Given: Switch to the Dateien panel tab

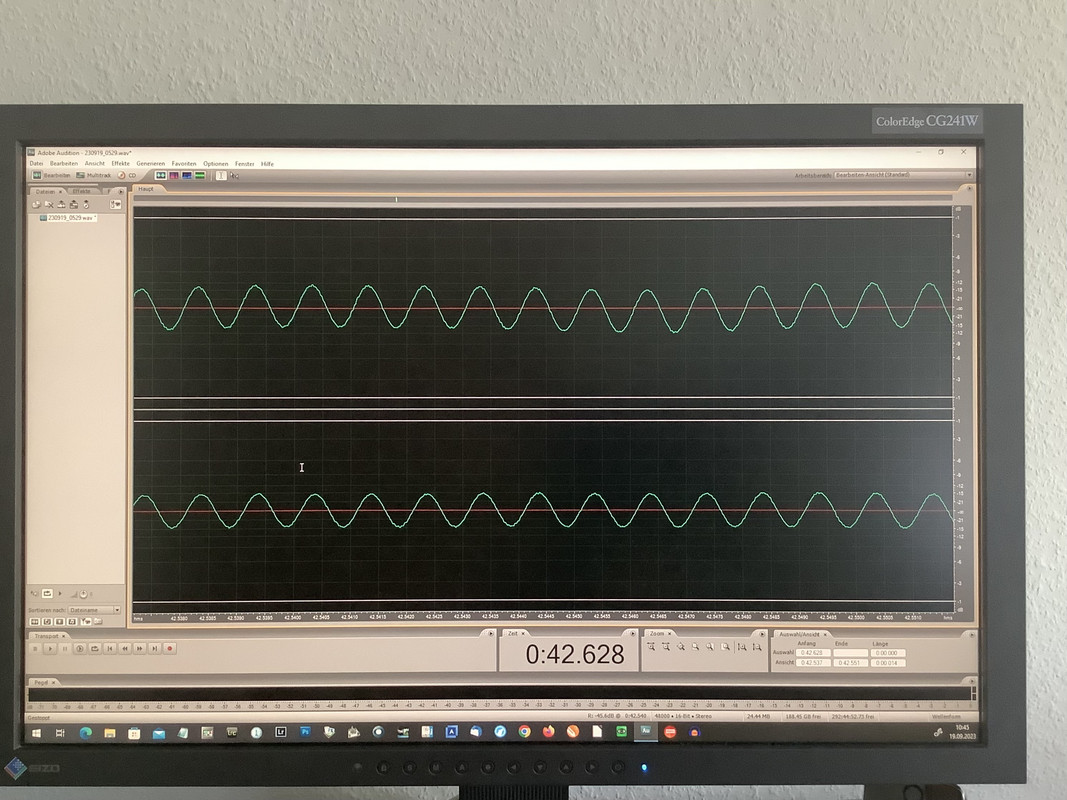Looking at the screenshot, I should 45,192.
